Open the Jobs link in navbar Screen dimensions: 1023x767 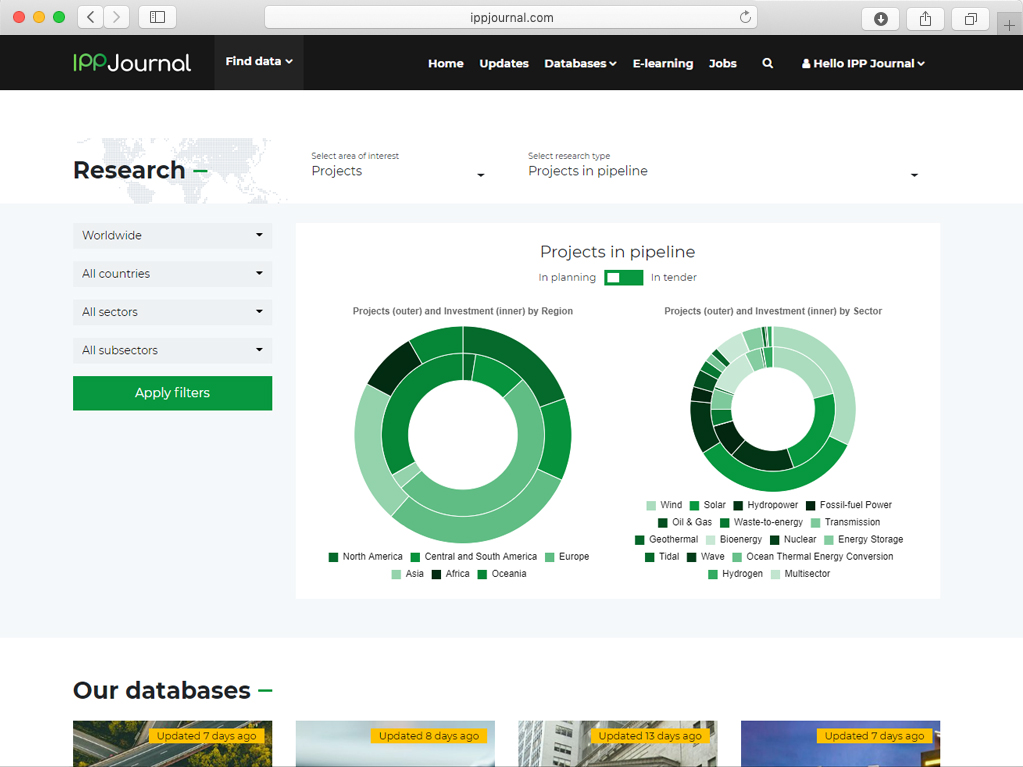tap(722, 63)
